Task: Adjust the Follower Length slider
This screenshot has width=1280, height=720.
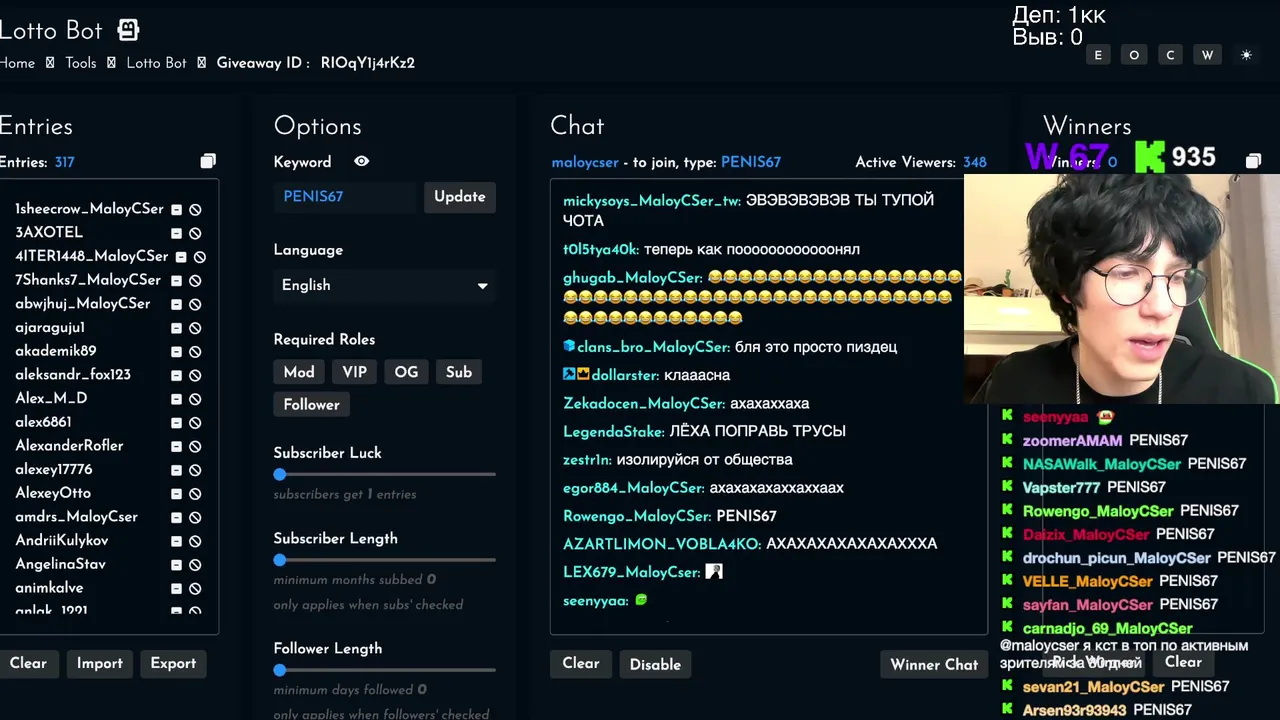Action: [x=384, y=670]
